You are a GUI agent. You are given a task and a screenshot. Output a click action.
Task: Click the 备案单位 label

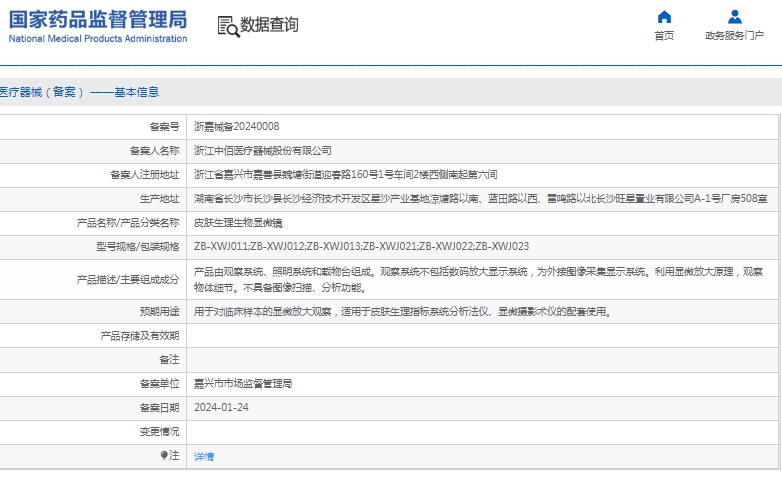pos(160,384)
